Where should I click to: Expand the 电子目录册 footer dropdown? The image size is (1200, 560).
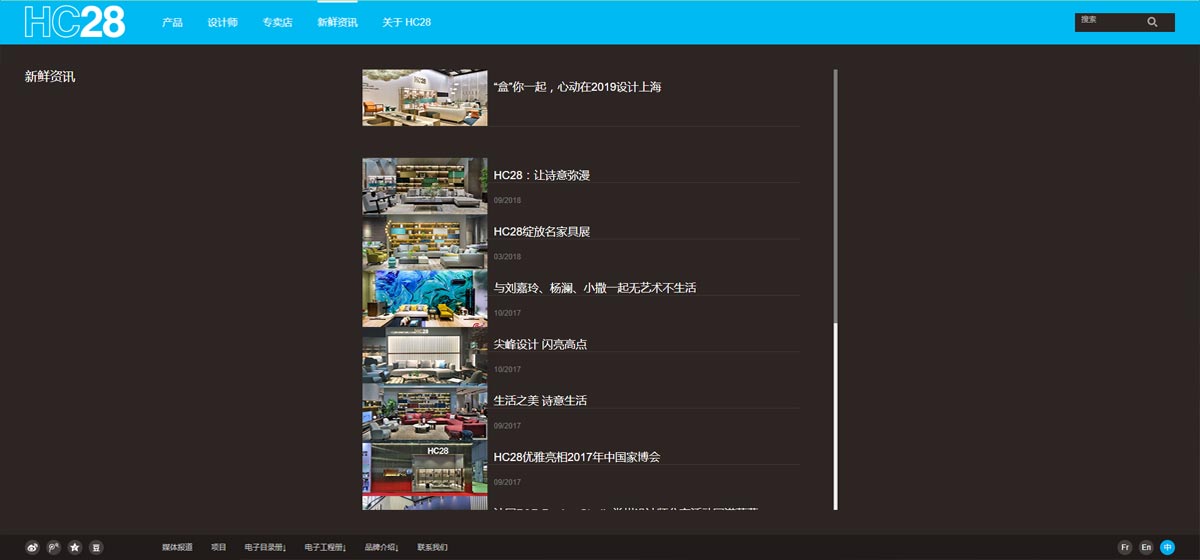coord(265,547)
